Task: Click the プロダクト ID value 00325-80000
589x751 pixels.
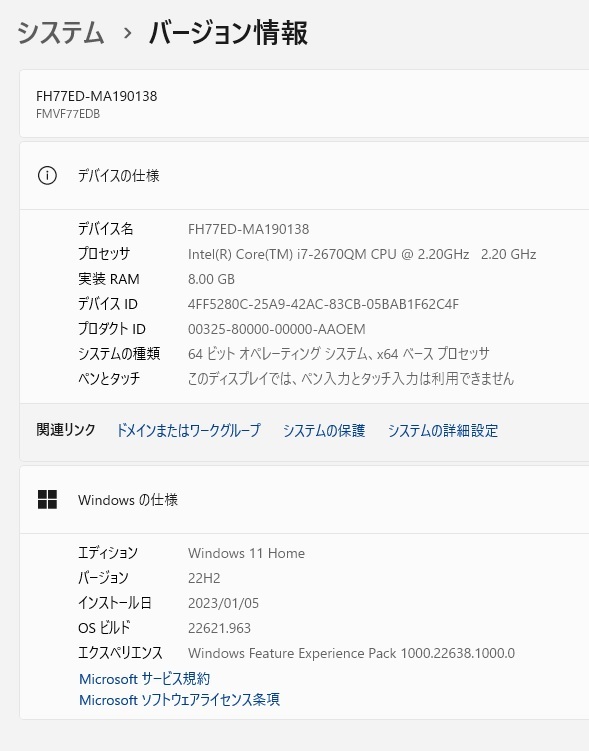Action: pos(276,329)
